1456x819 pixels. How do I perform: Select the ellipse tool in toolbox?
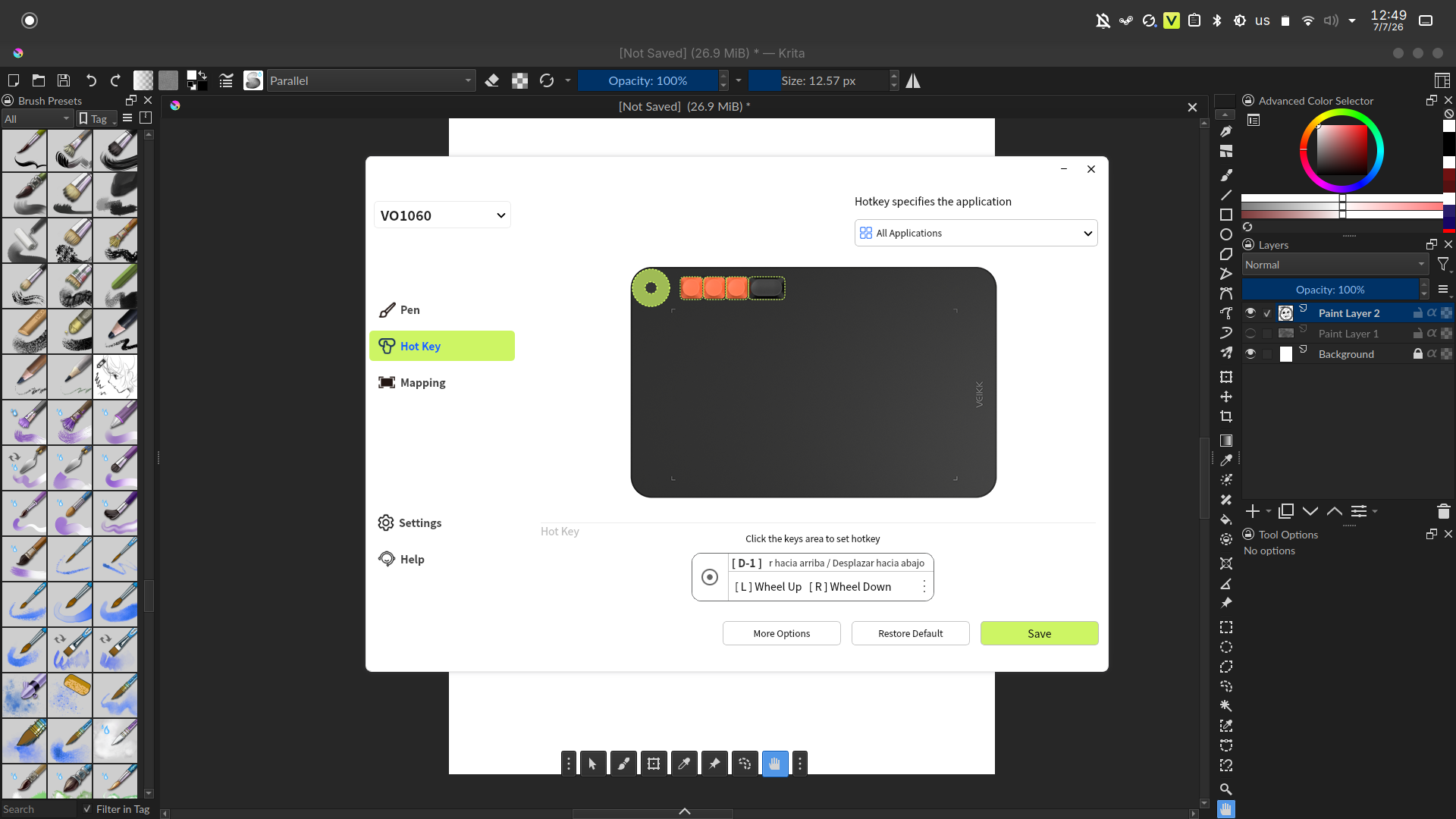[1226, 234]
